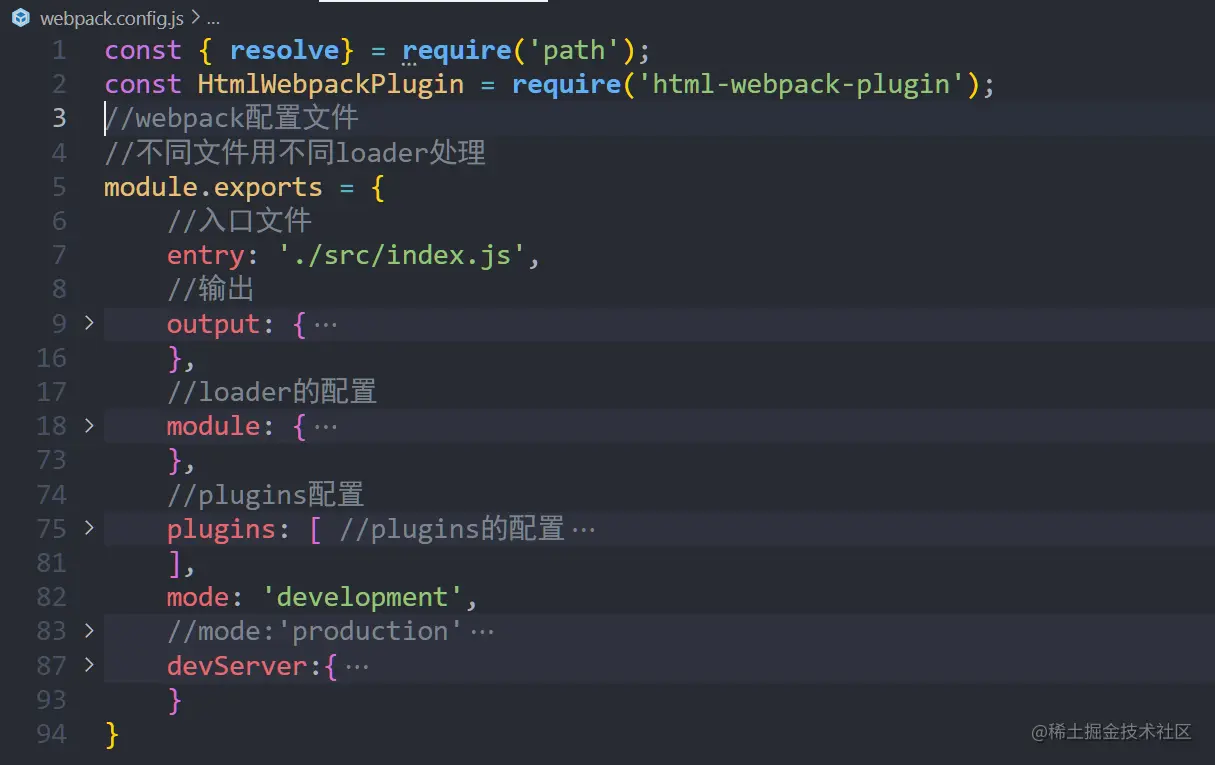This screenshot has height=765, width=1215.
Task: Click the resolve destructured import on line 1
Action: point(284,49)
